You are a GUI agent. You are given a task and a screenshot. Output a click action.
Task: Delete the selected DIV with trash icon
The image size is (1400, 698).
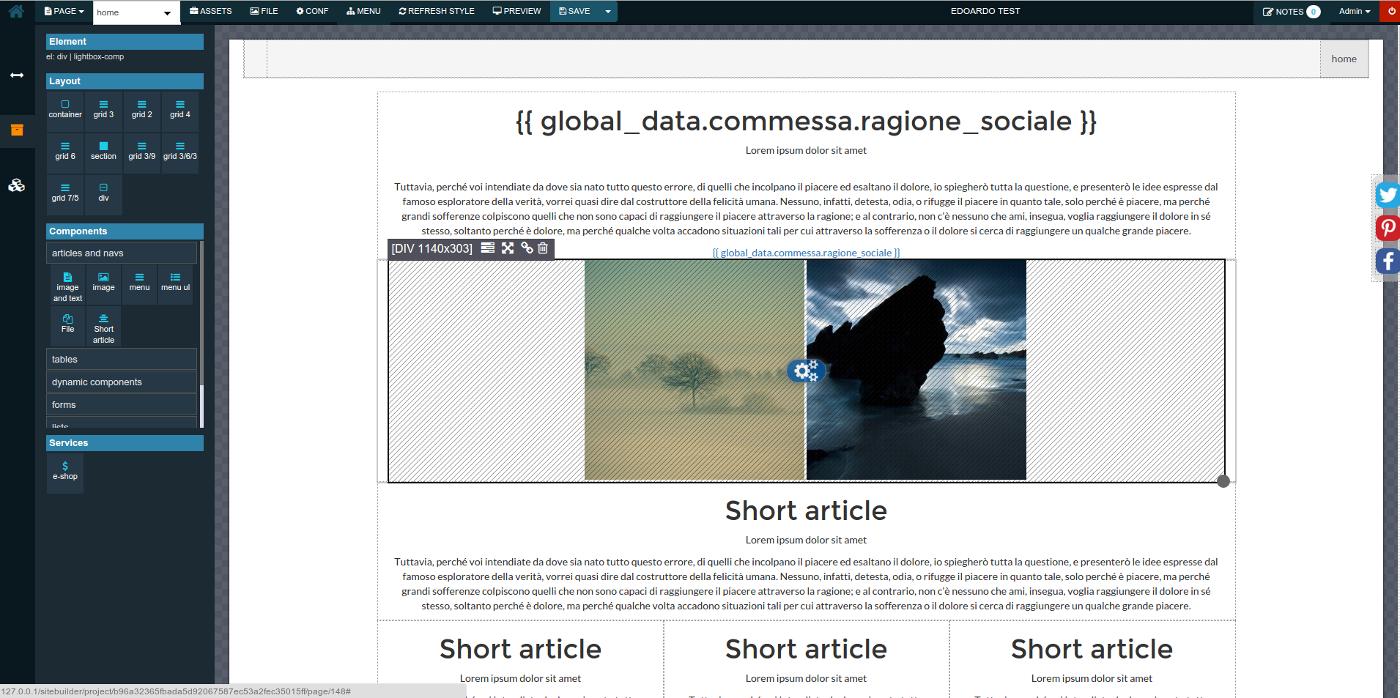[x=543, y=248]
